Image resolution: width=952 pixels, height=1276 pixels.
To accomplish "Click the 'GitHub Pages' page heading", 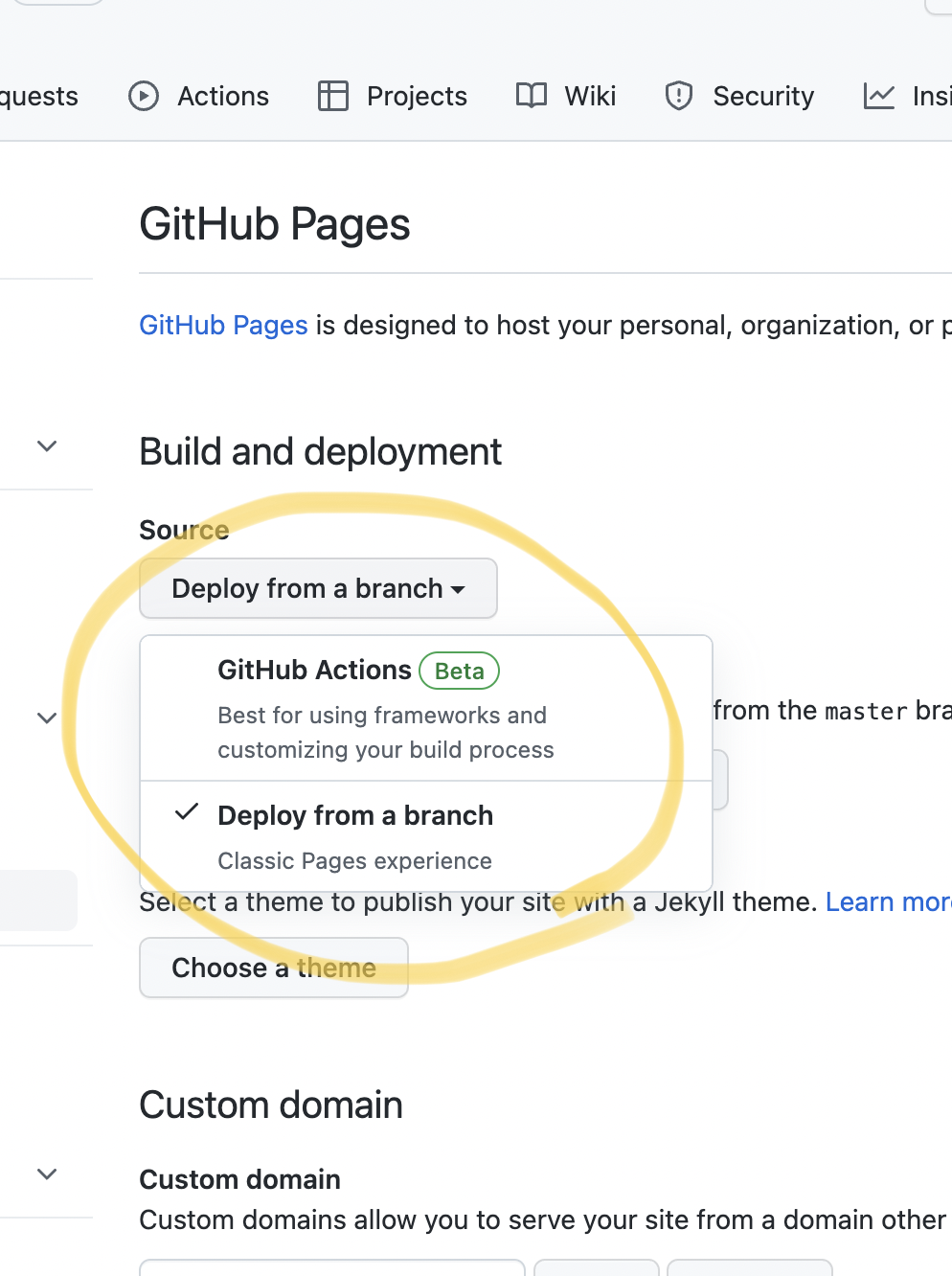I will pyautogui.click(x=275, y=225).
